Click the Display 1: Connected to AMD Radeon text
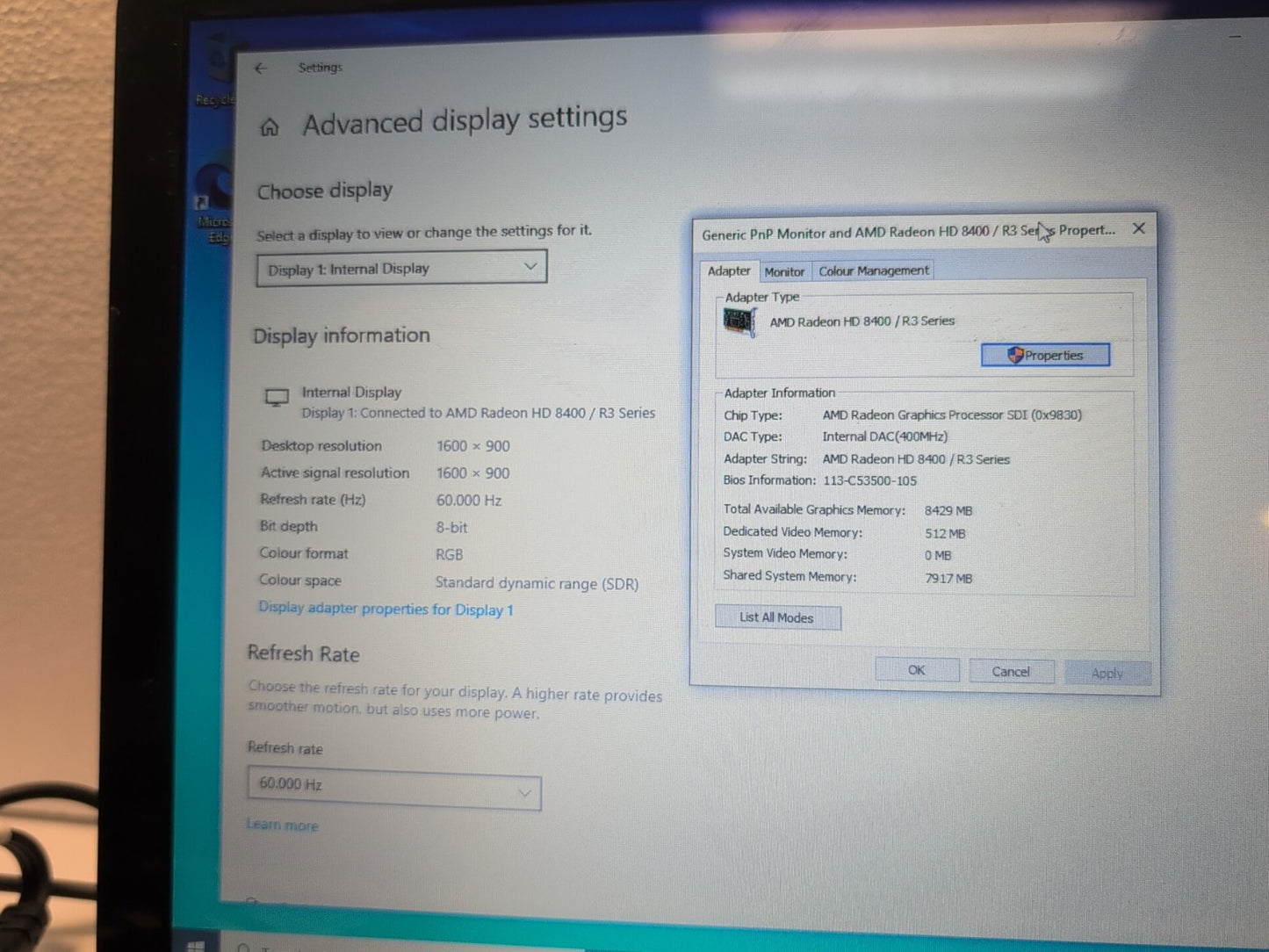 pyautogui.click(x=479, y=413)
